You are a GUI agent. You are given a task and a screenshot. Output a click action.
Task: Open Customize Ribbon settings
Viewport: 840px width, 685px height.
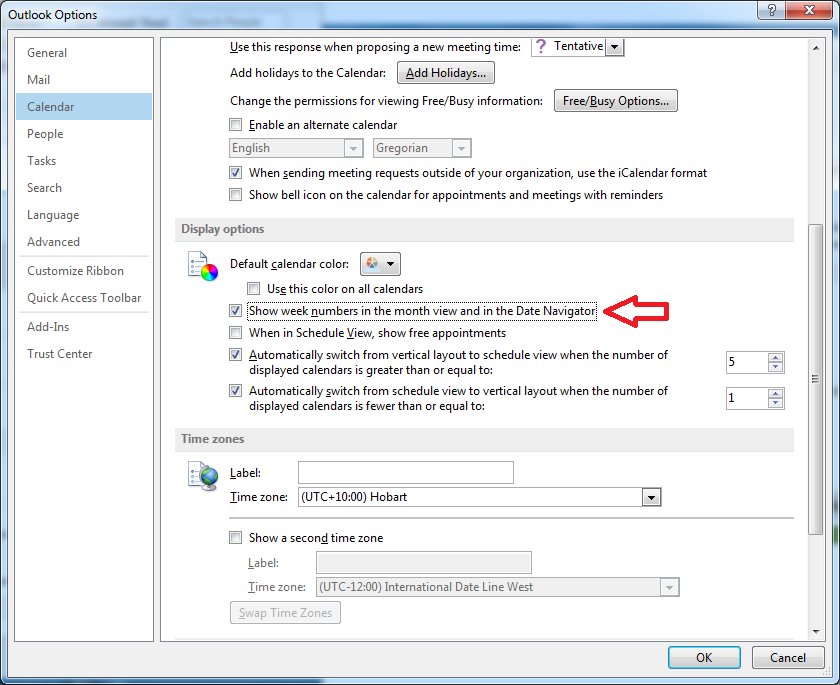click(84, 270)
